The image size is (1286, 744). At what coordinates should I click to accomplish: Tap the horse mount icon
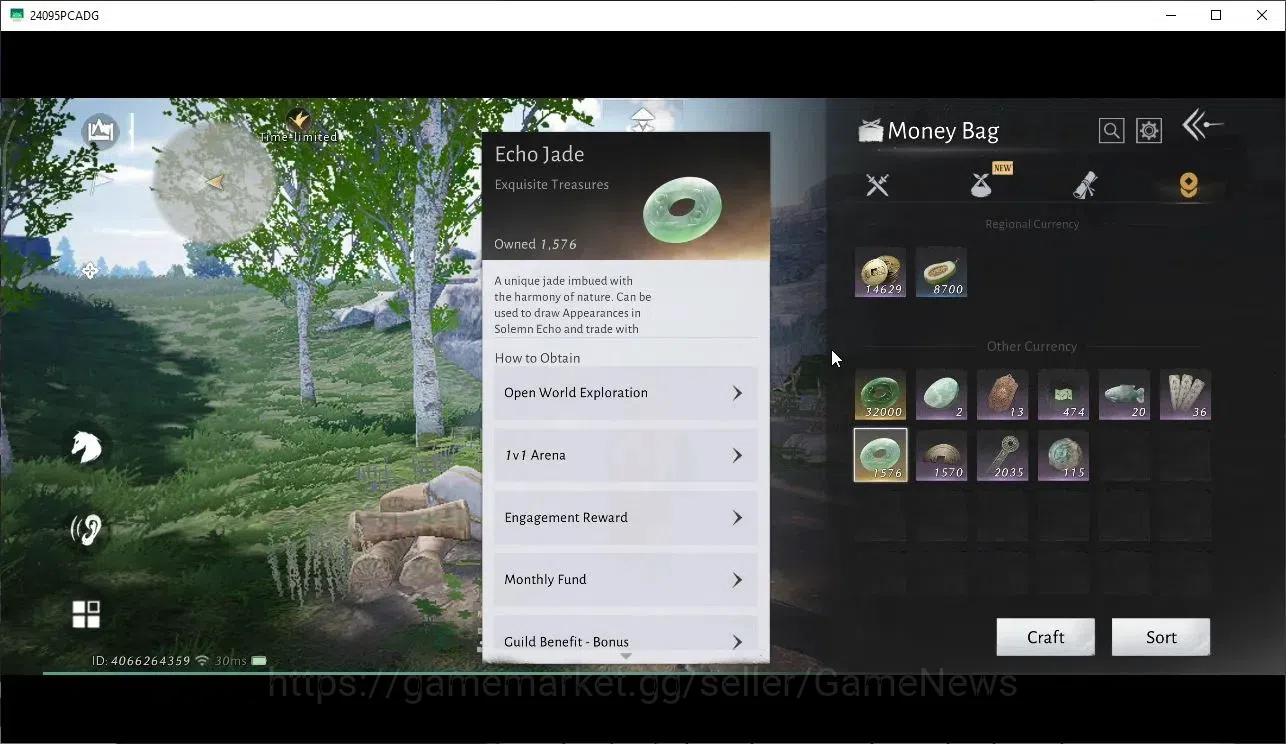pos(86,446)
